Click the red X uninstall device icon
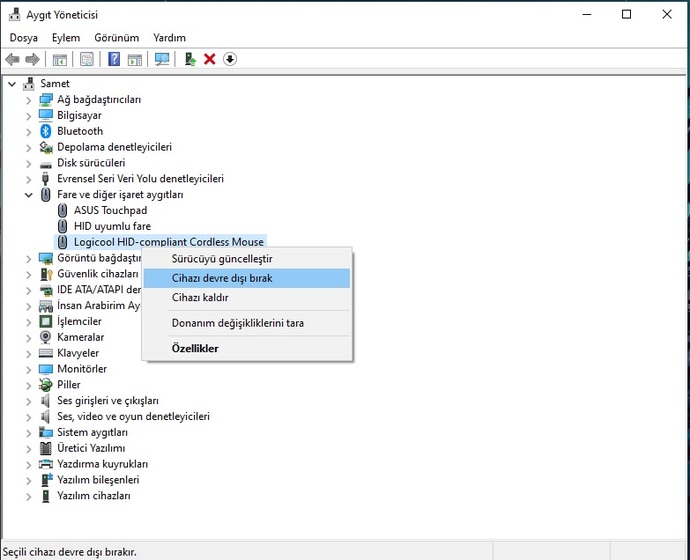This screenshot has height=560, width=690. (x=209, y=59)
